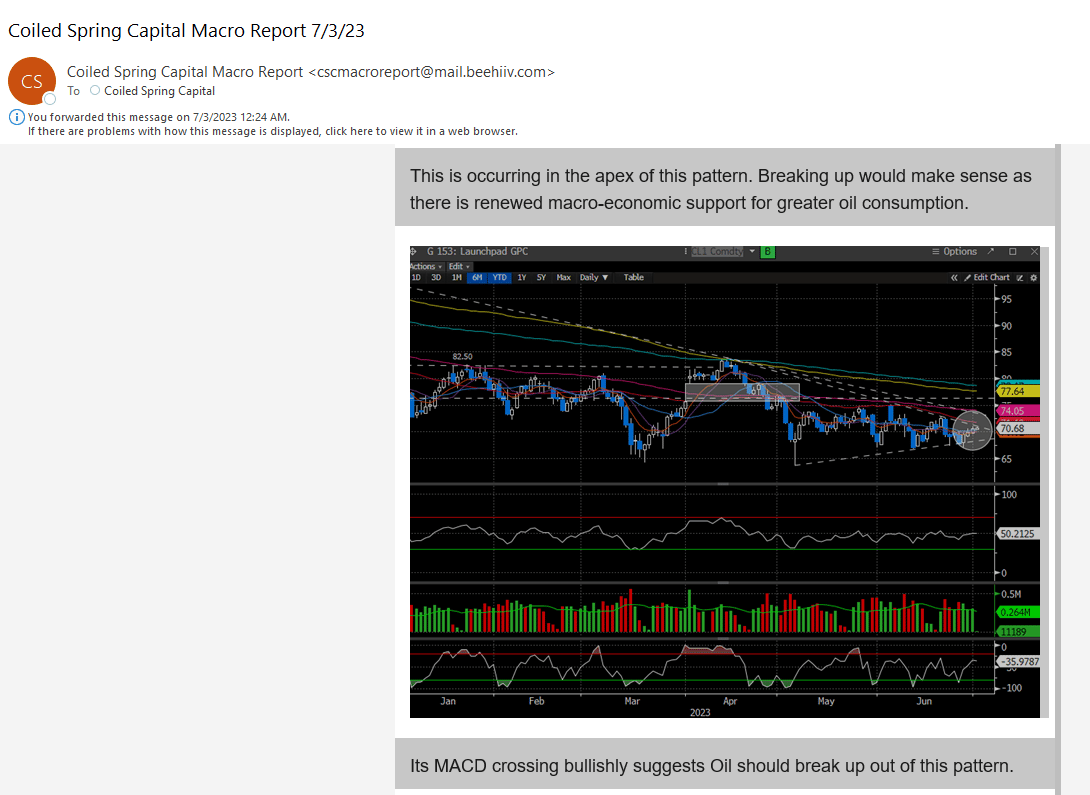Expand the Actions dropdown
The image size is (1090, 795).
coord(426,266)
